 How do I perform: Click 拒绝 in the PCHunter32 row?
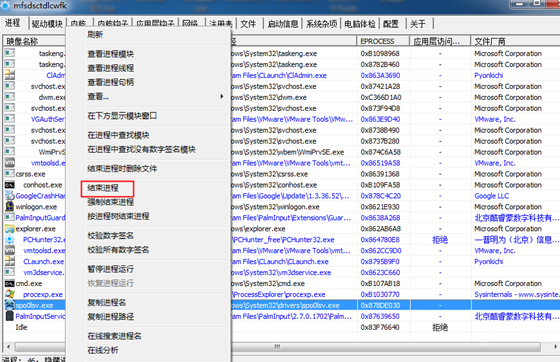[x=440, y=240]
